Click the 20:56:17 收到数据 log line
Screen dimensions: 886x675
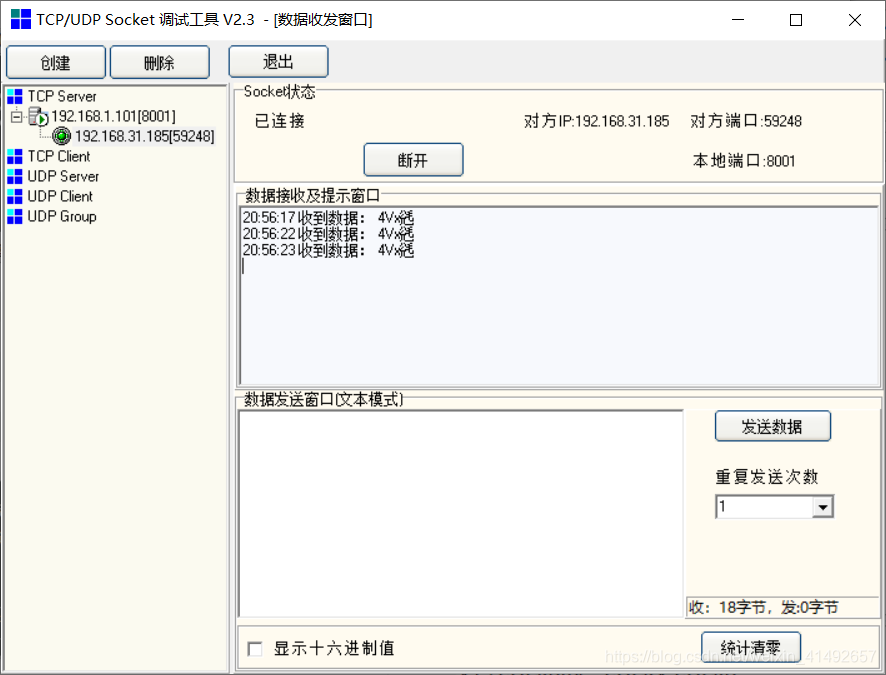click(328, 217)
